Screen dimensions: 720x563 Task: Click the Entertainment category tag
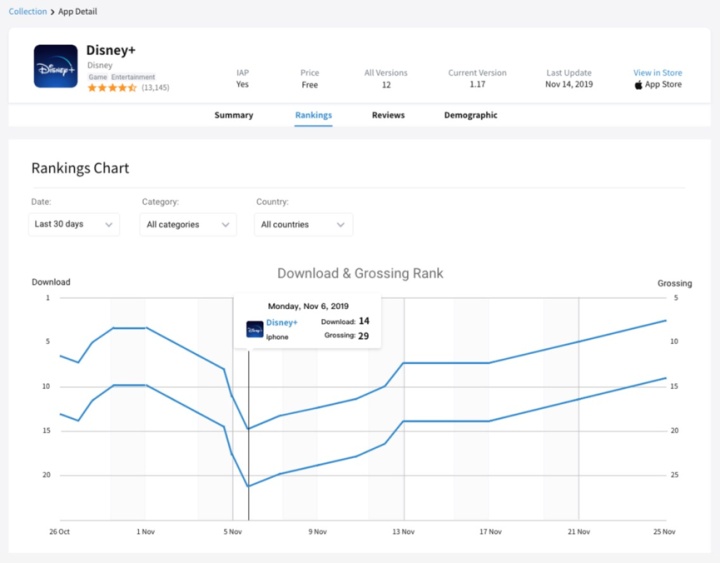[x=133, y=77]
